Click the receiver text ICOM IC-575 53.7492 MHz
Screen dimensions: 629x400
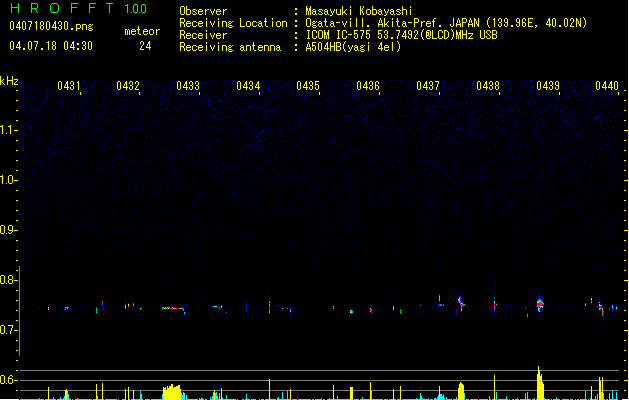pyautogui.click(x=402, y=35)
